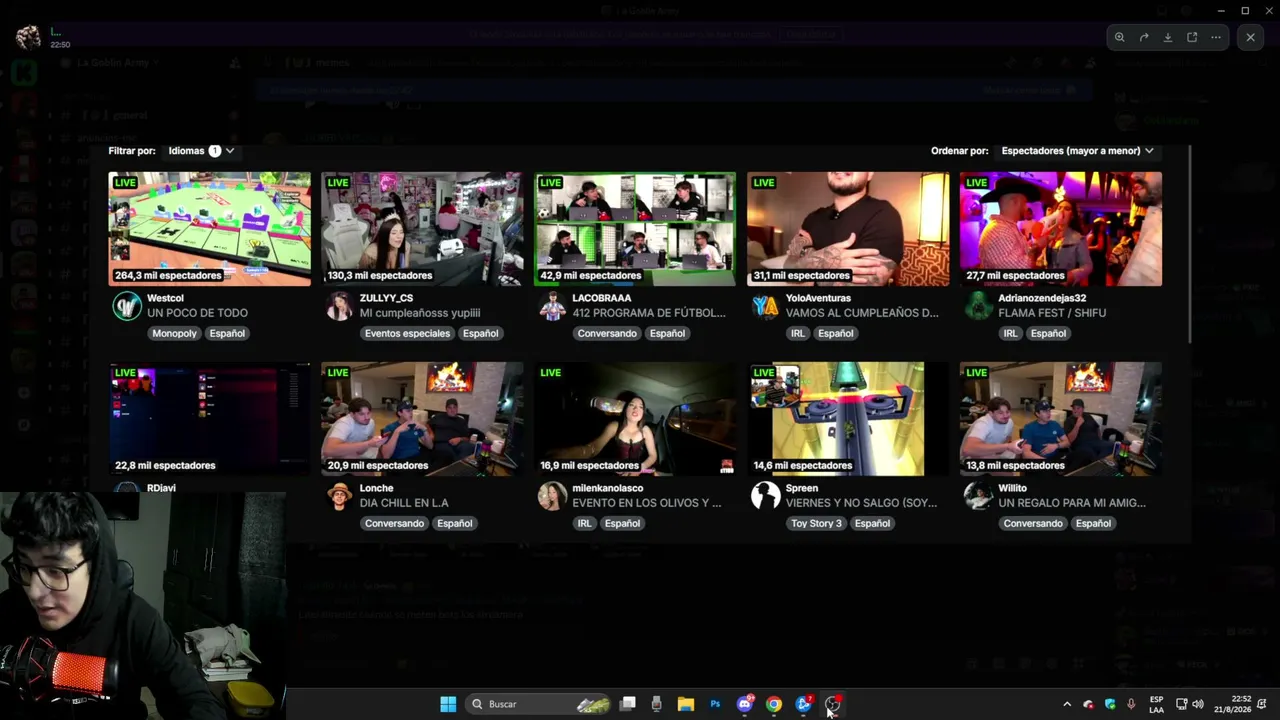
Task: Open the 'Mi cumpleañosss yupiiii' stream title
Action: 420,313
